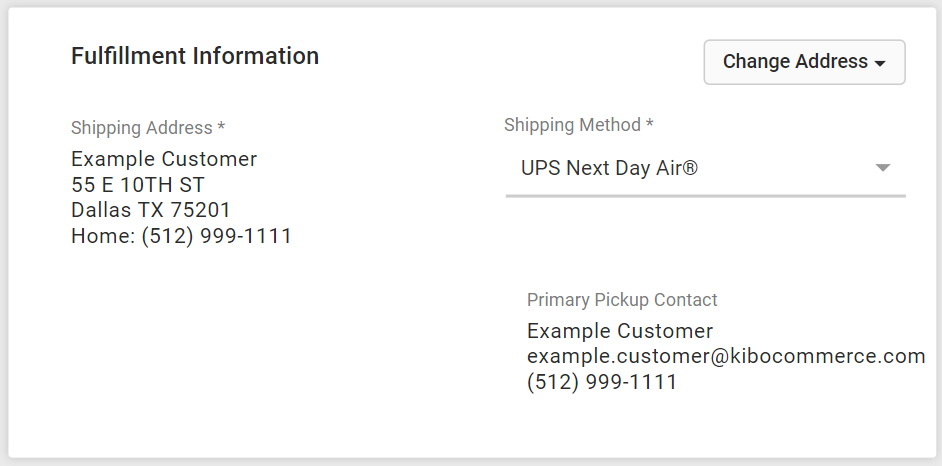
Task: Click the caret arrow on Change Address
Action: pyautogui.click(x=880, y=63)
